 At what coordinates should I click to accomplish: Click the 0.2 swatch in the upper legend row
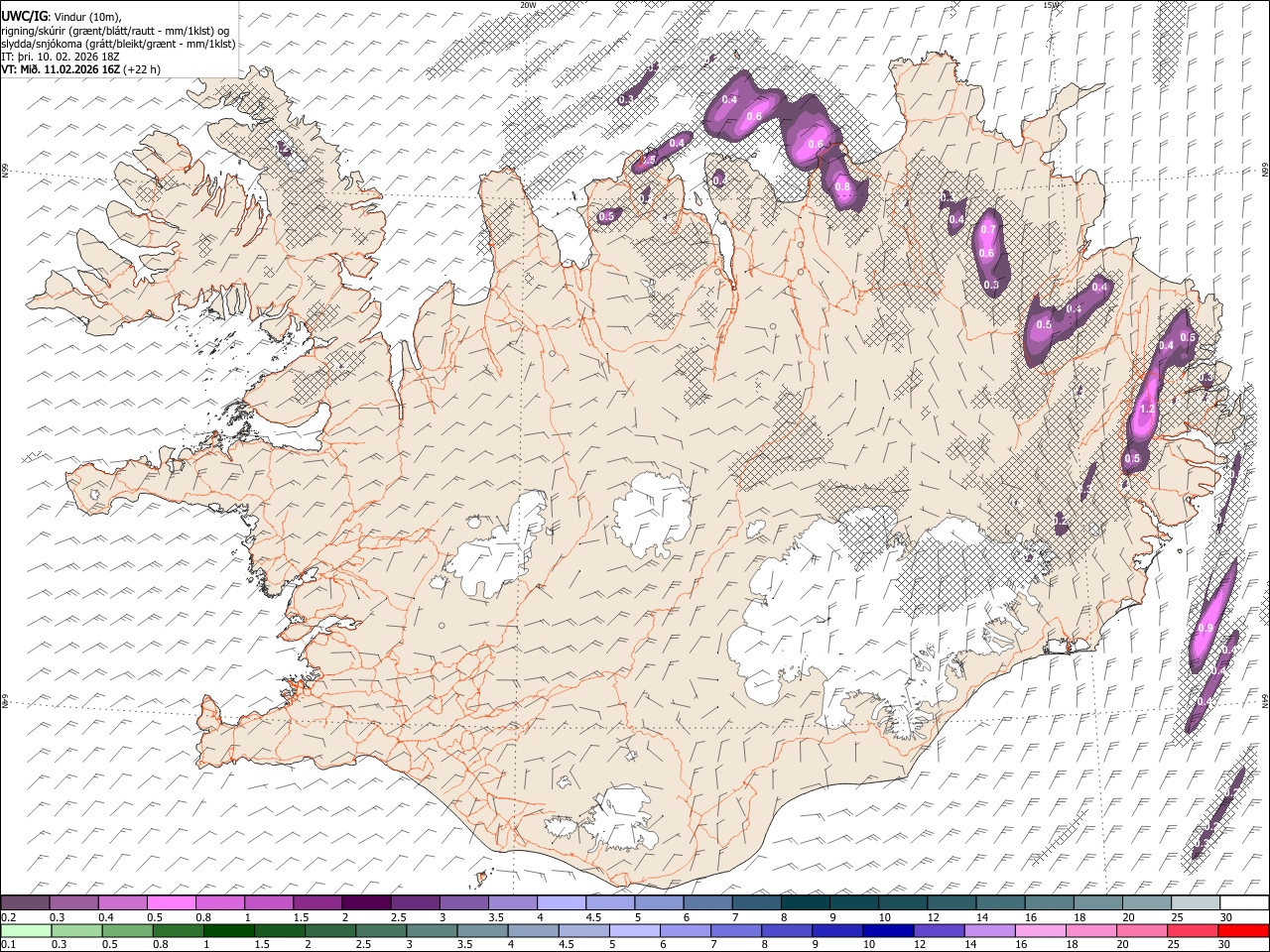[x=26, y=903]
